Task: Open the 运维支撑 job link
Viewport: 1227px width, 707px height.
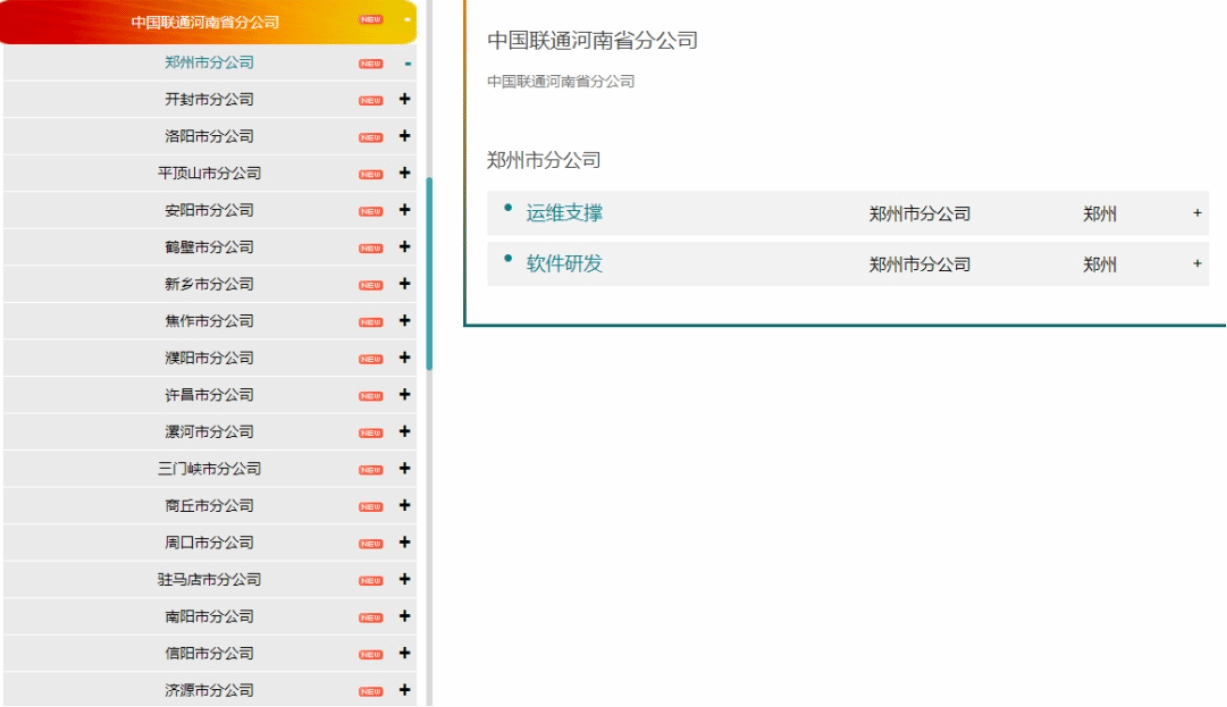Action: [x=565, y=213]
